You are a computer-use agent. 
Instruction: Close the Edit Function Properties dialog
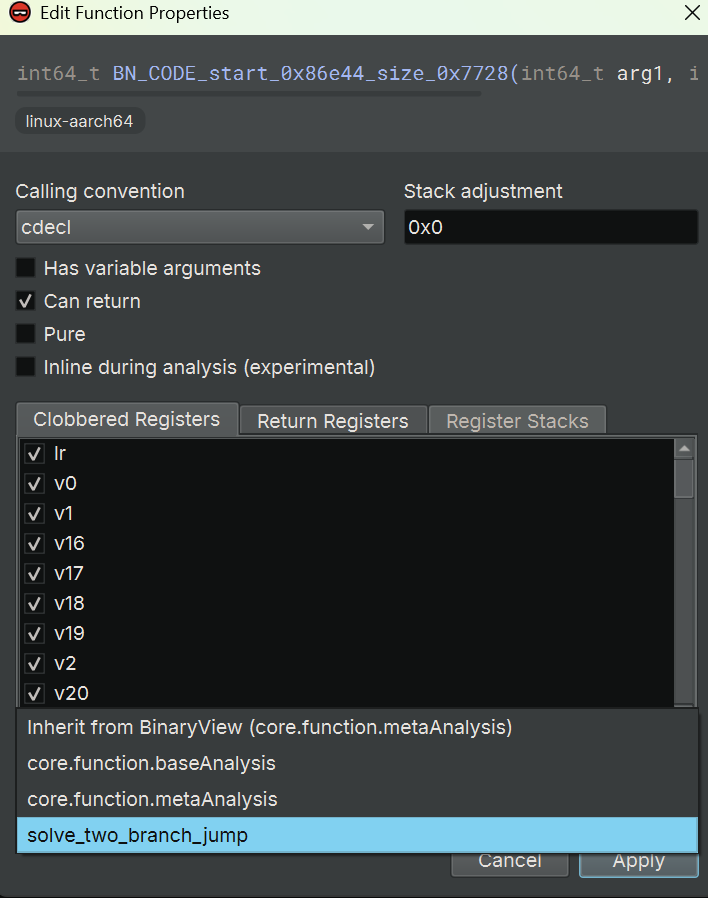(691, 13)
